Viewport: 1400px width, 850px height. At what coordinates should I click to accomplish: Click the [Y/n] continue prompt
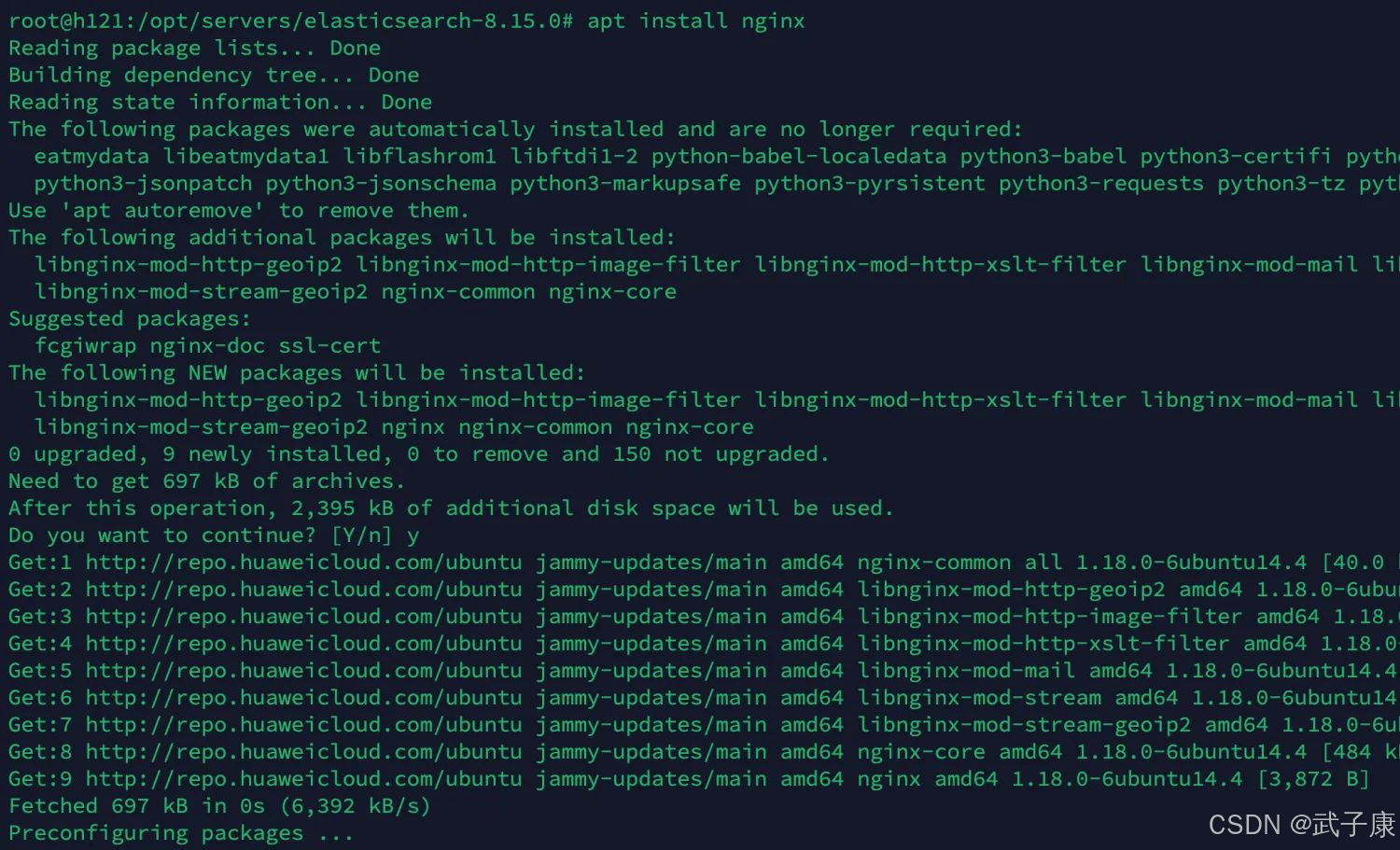tap(361, 536)
